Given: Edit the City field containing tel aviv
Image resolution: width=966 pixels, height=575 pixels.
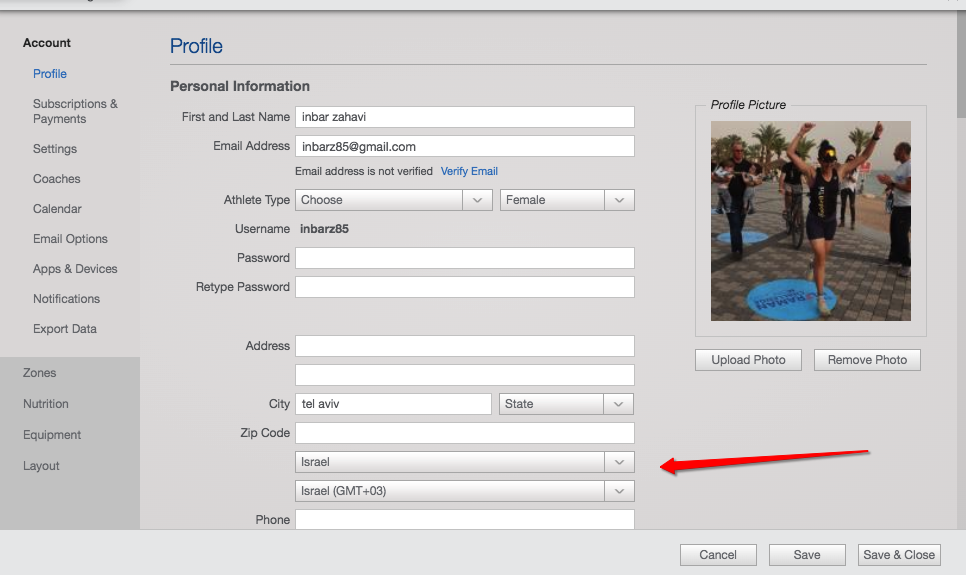Looking at the screenshot, I should (x=393, y=404).
